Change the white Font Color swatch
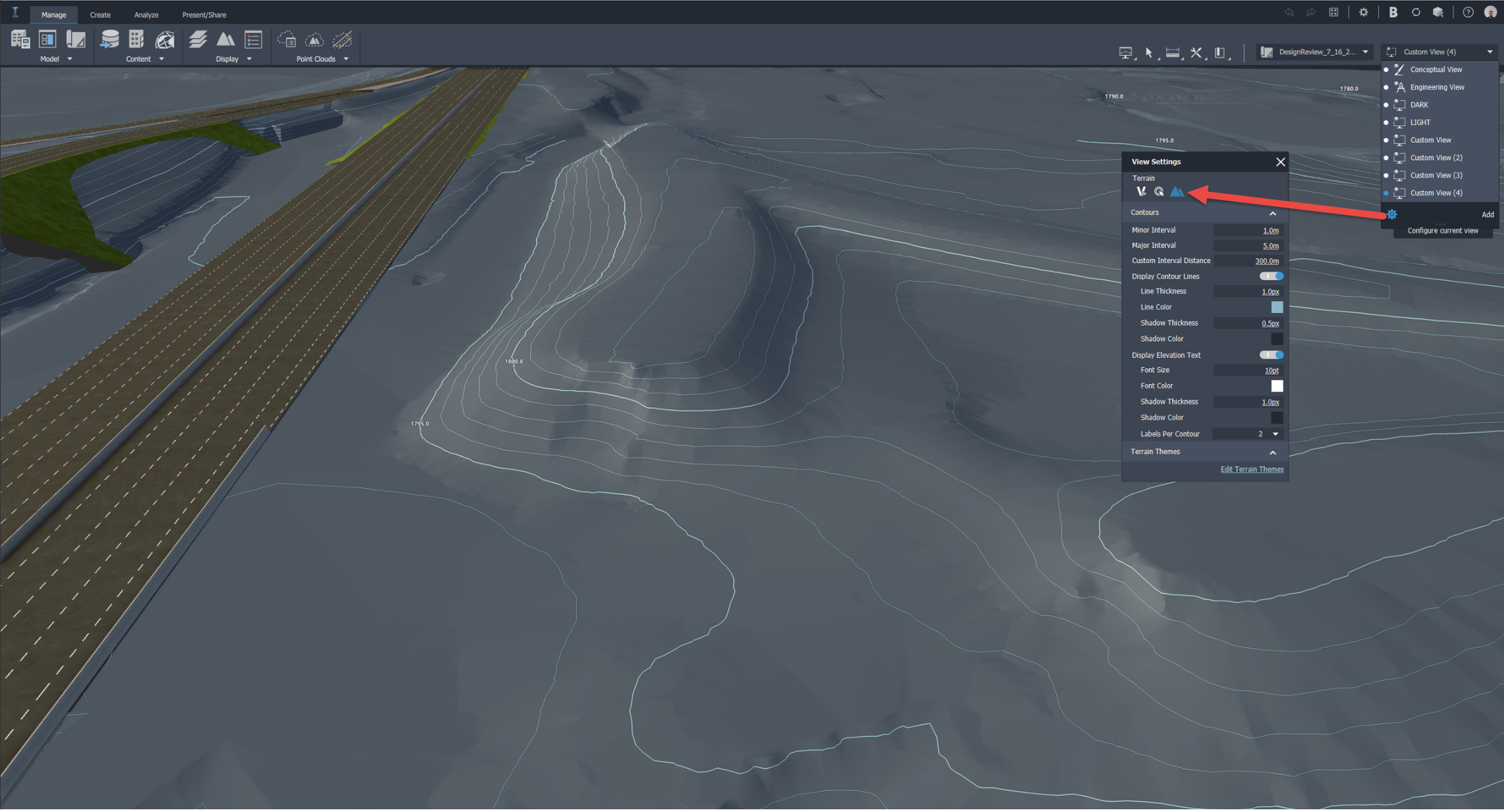Screen dimensions: 1504x812 coord(1277,387)
